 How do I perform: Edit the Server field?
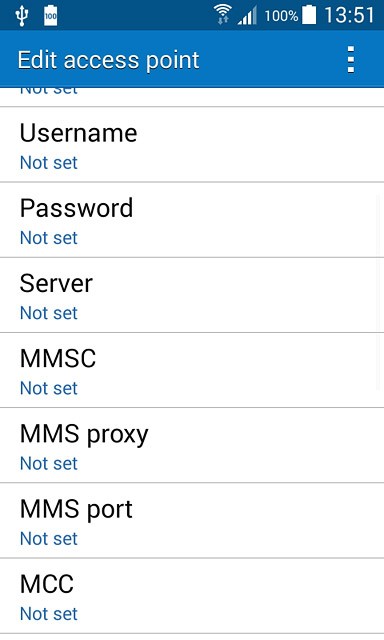(192, 295)
